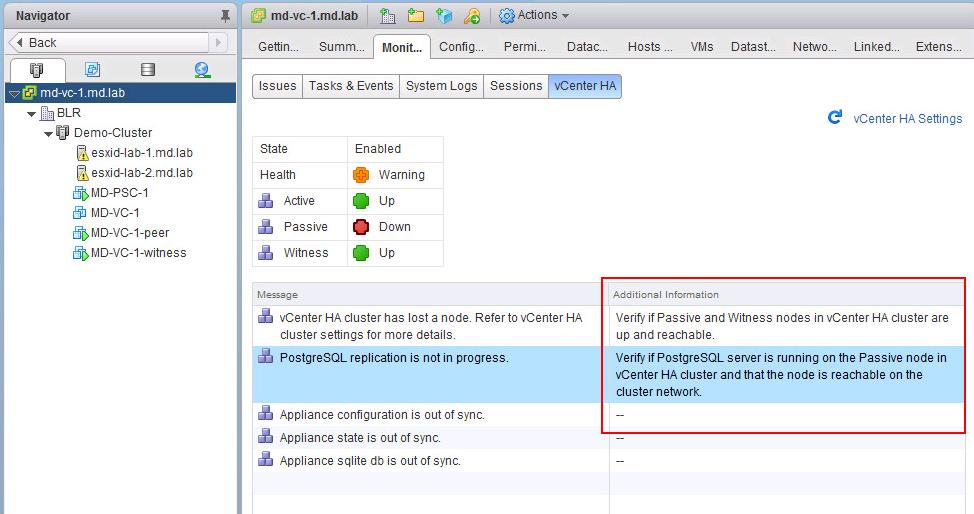974x514 pixels.
Task: Open the Hosts & Clusters tab
Action: 650,47
